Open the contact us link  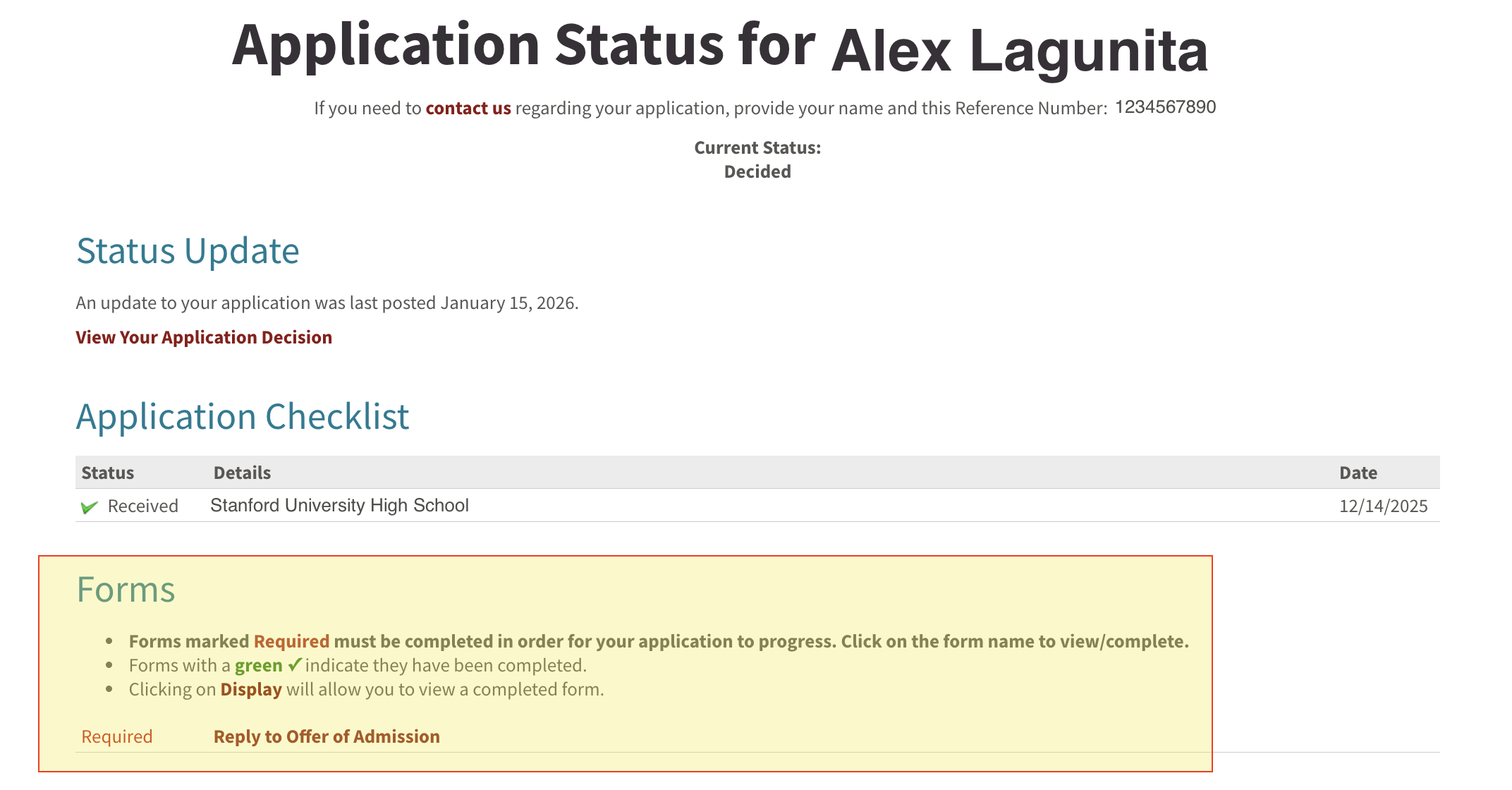point(468,108)
